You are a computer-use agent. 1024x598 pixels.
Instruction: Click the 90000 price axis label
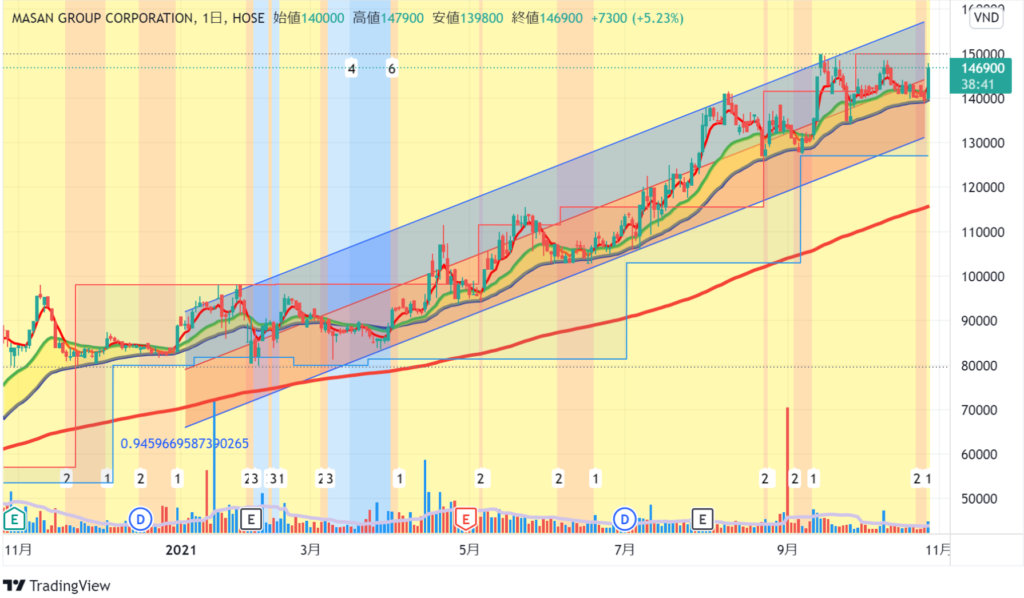[979, 321]
